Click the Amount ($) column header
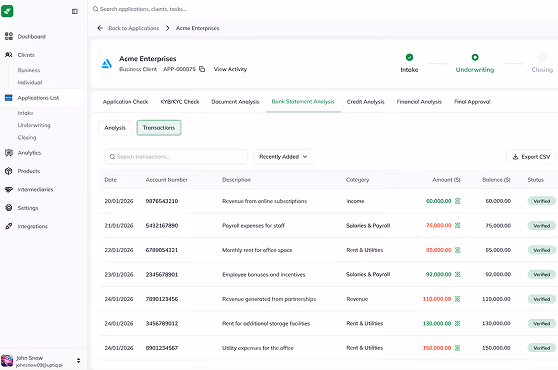The height and width of the screenshot is (370, 558). coord(446,180)
